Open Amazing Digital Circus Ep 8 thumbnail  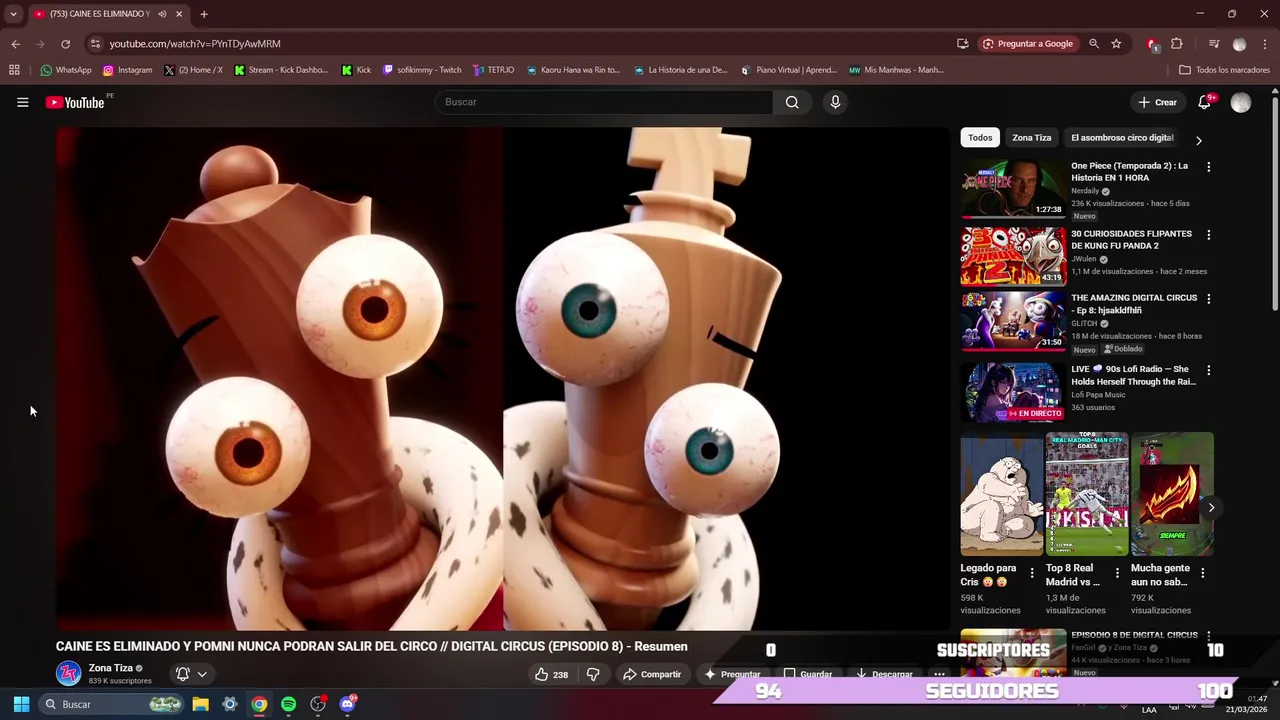pyautogui.click(x=1013, y=321)
